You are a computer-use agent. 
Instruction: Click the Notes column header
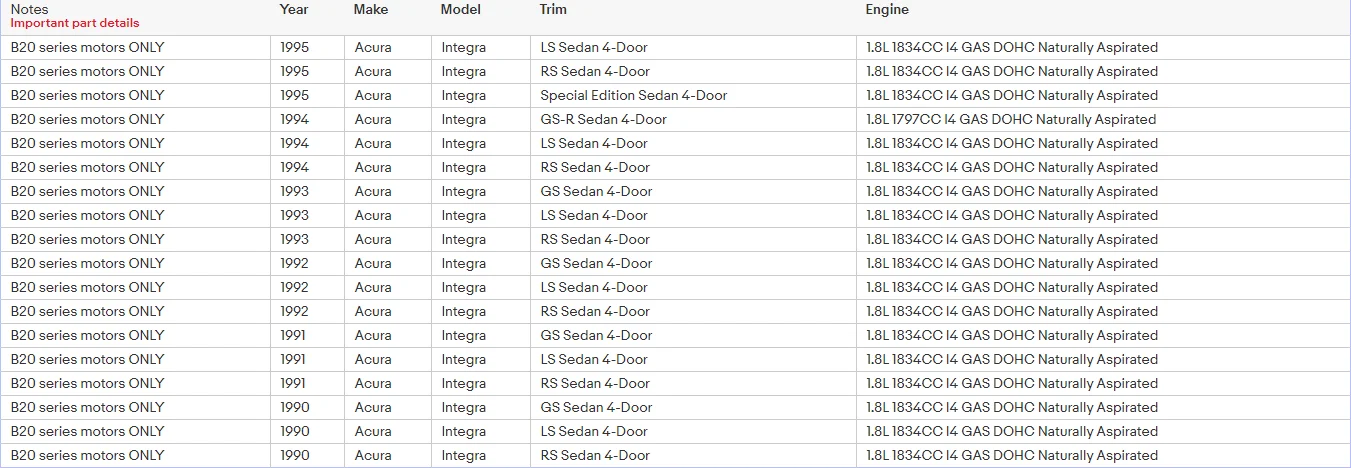pos(29,9)
